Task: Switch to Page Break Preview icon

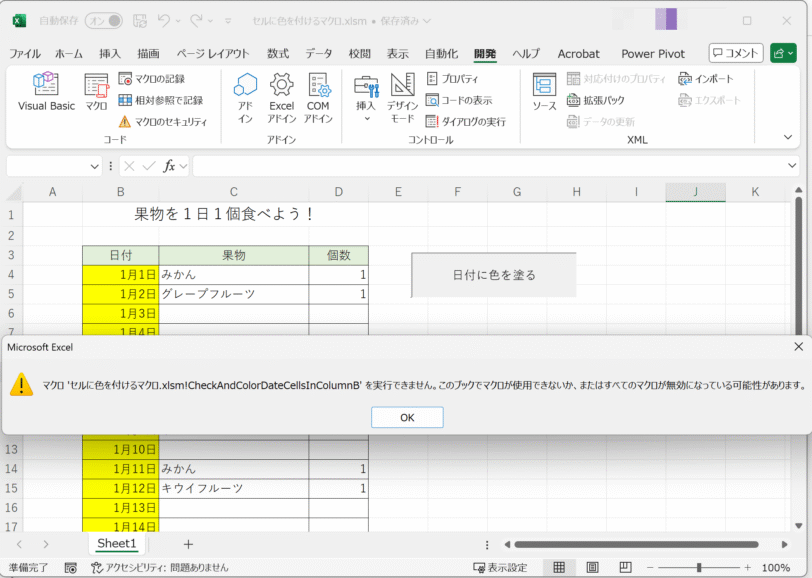Action: [x=626, y=568]
